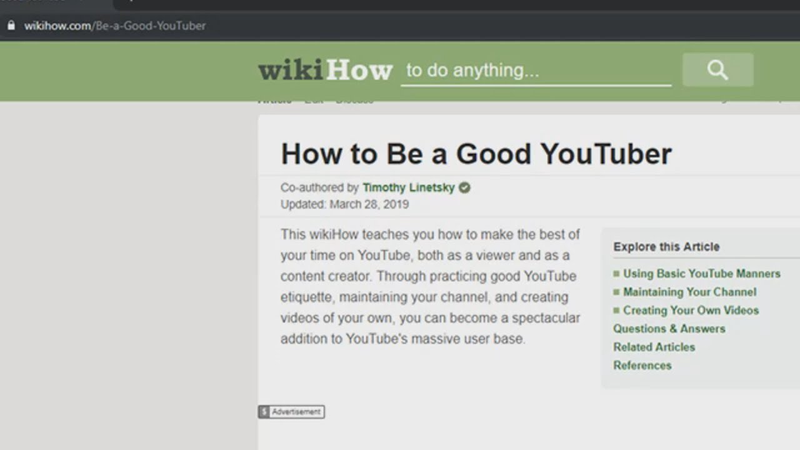The image size is (800, 450).
Task: Switch to the Article tab
Action: (x=275, y=101)
